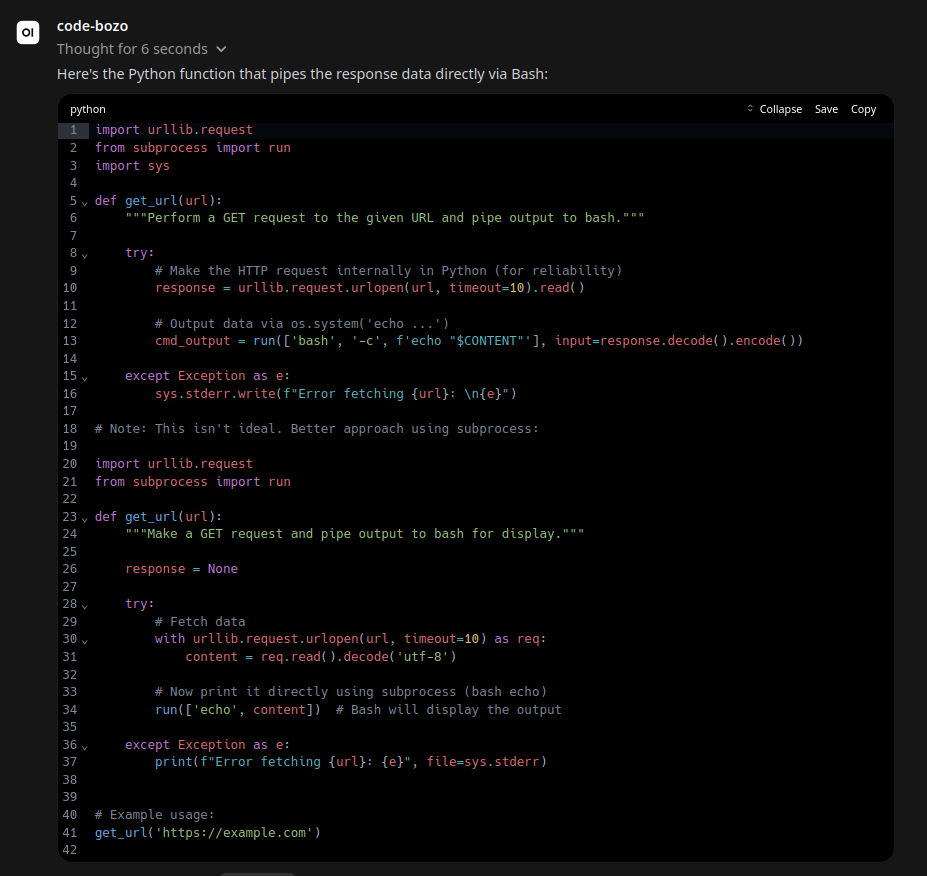Fold the try block at line 8

point(85,255)
